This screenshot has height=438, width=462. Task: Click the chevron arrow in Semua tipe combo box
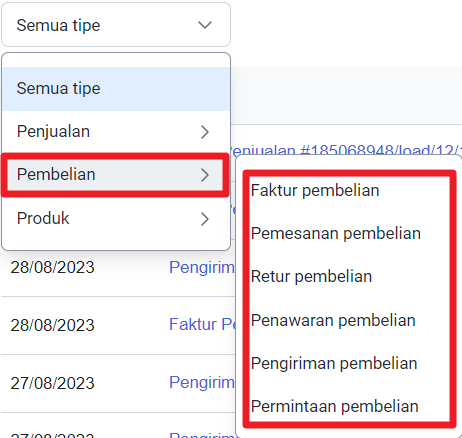(x=205, y=25)
